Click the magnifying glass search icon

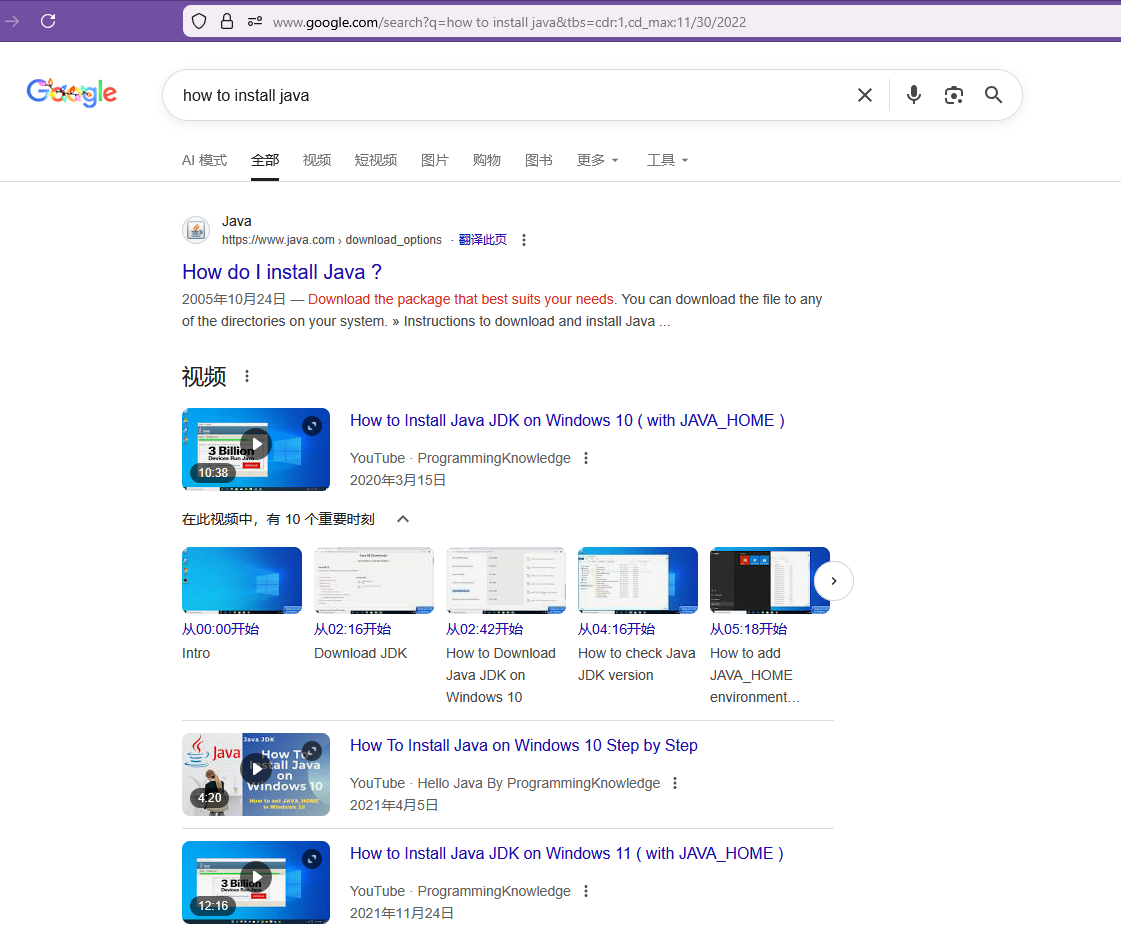coord(993,95)
